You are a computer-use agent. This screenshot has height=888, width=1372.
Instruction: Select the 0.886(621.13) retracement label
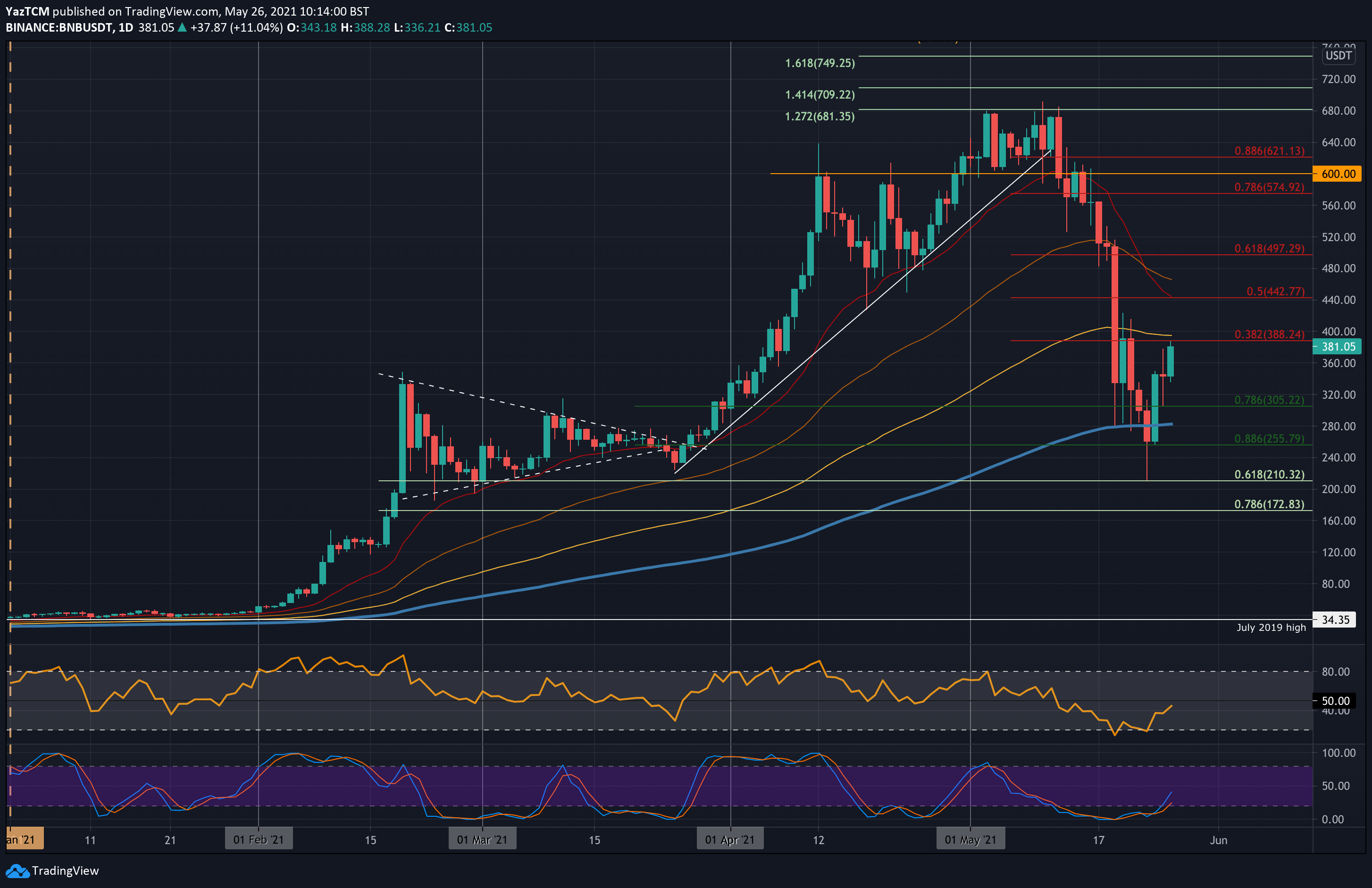(x=1269, y=151)
